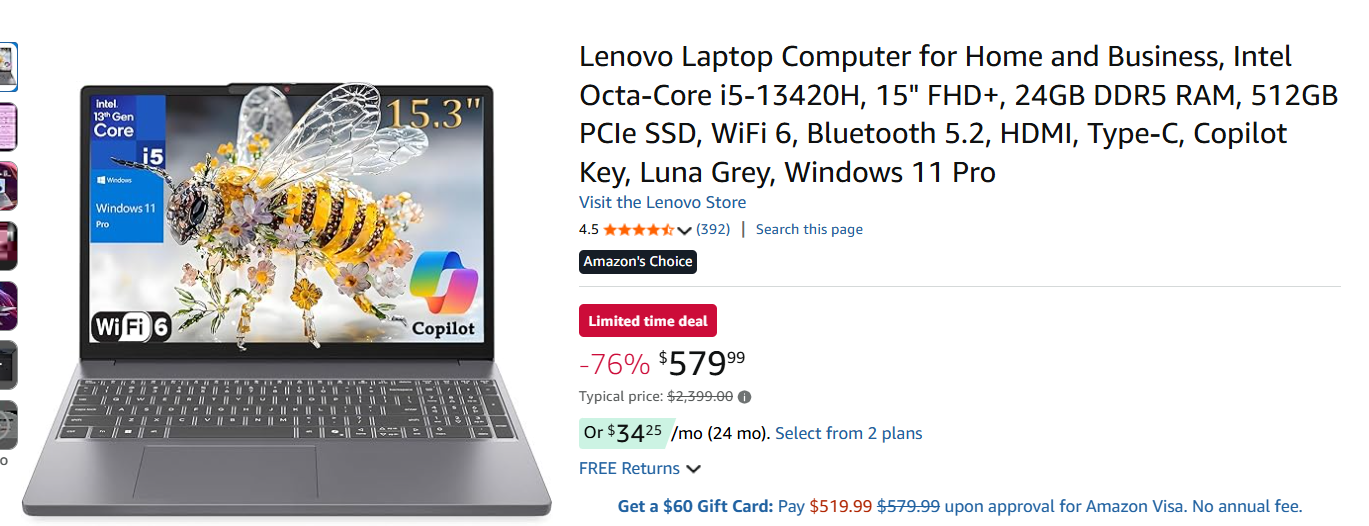Click the Amazon's Choice badge
This screenshot has width=1369, height=526.
pos(638,262)
